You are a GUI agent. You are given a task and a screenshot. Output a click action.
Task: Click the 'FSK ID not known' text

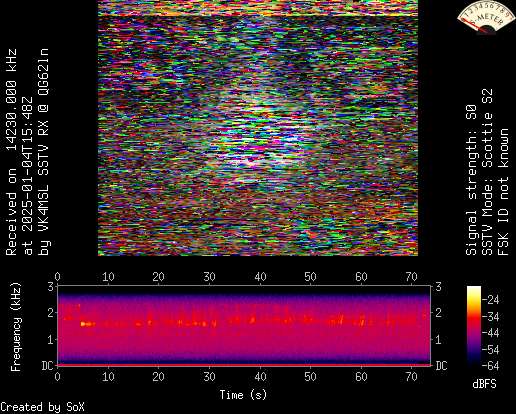pos(503,192)
